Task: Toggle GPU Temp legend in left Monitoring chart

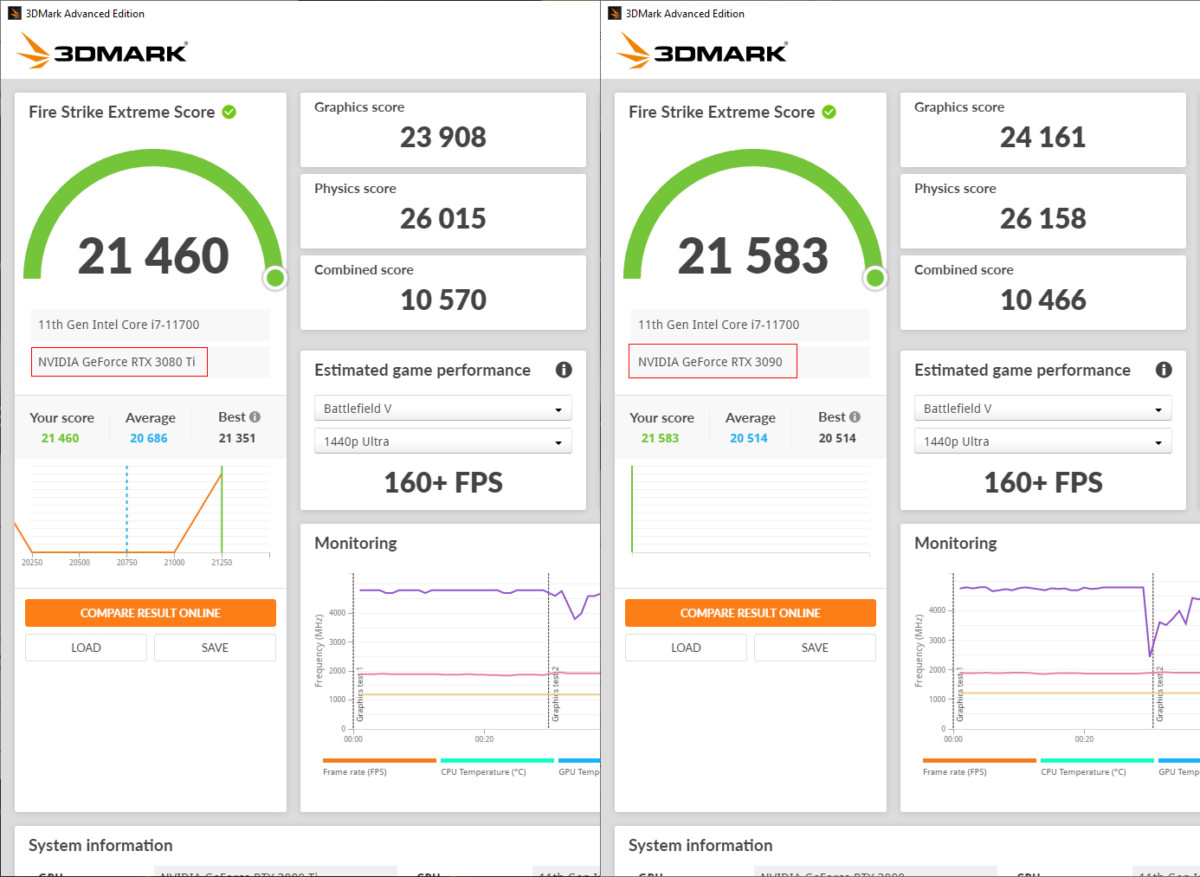Action: coord(579,766)
